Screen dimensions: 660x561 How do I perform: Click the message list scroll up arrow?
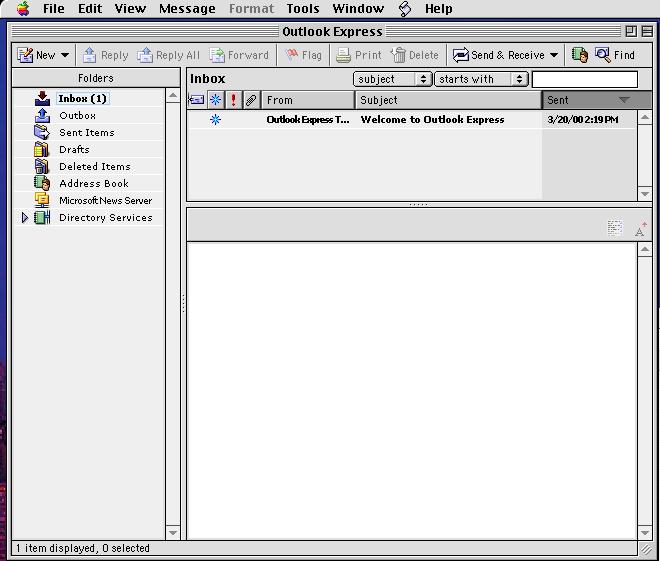coord(645,117)
